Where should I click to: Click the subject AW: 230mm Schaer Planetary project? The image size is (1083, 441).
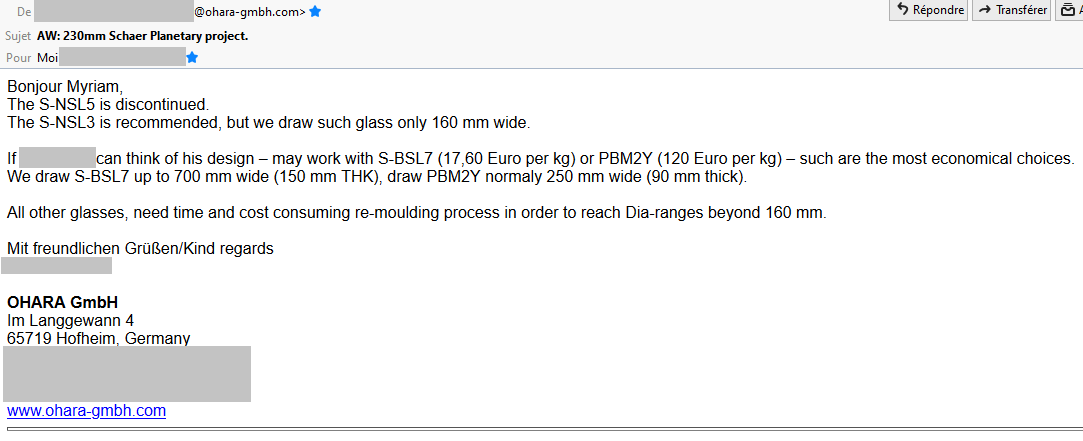[x=142, y=36]
